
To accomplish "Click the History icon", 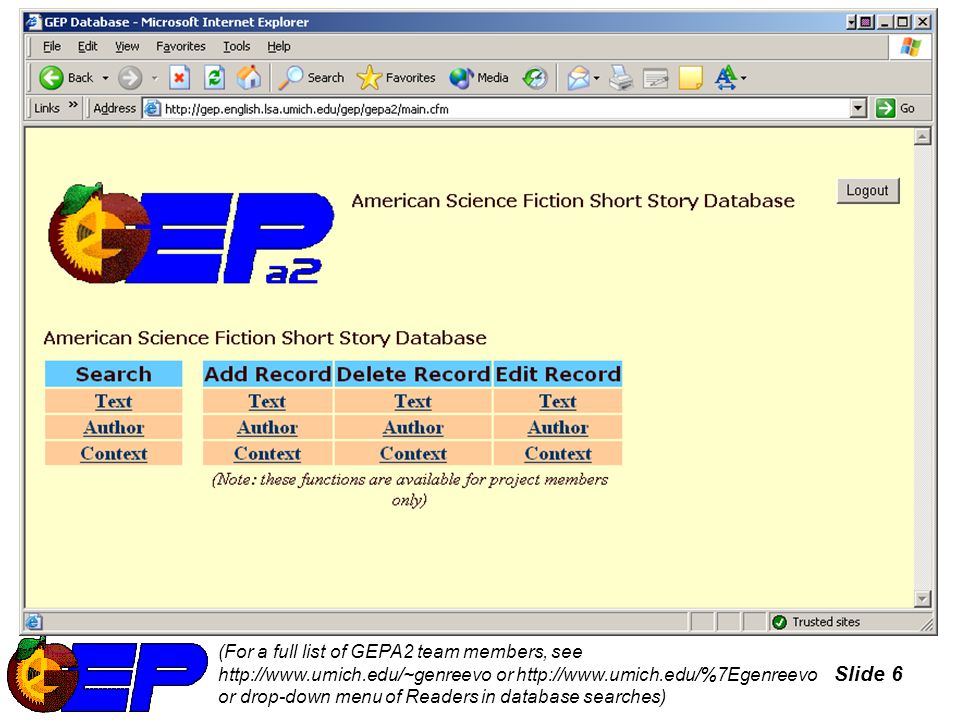I will click(x=534, y=78).
